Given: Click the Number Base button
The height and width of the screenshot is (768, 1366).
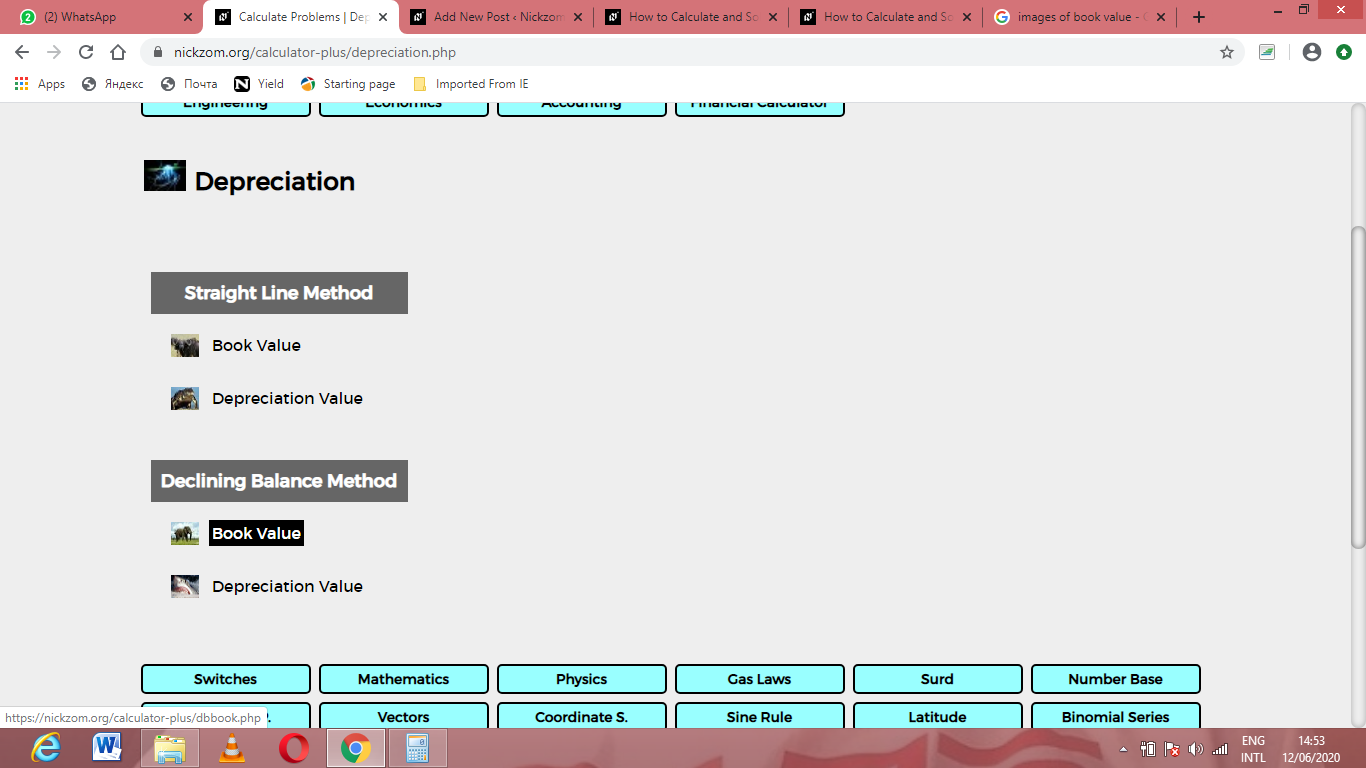Looking at the screenshot, I should [x=1116, y=679].
